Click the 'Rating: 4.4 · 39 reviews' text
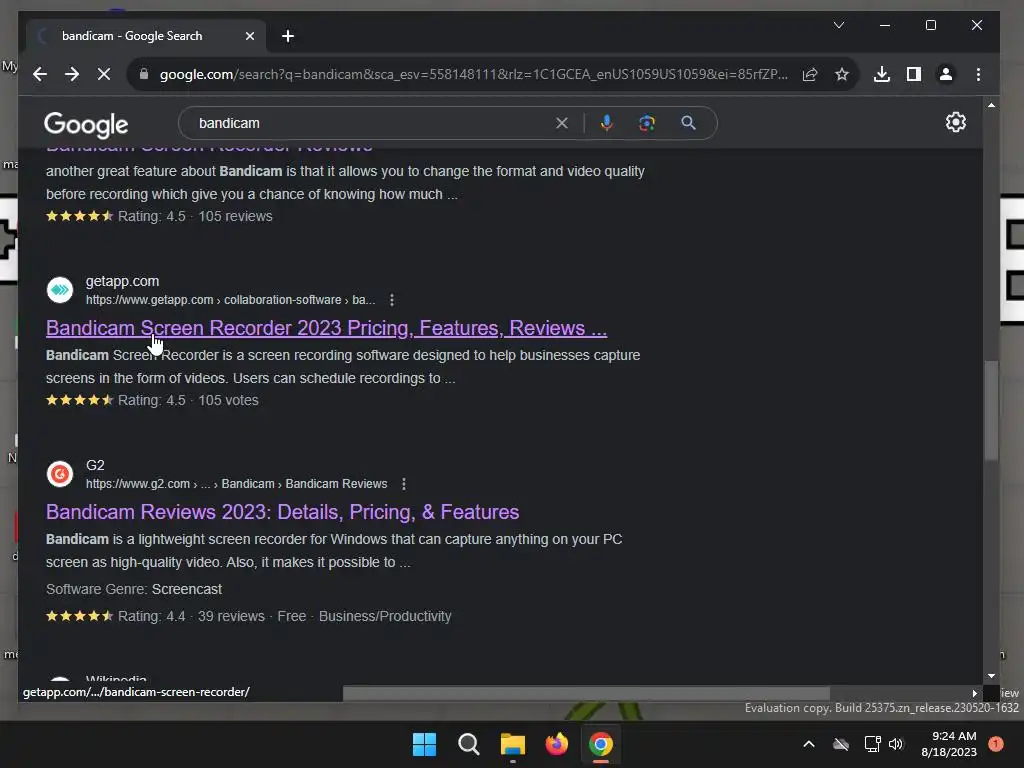 click(x=191, y=616)
